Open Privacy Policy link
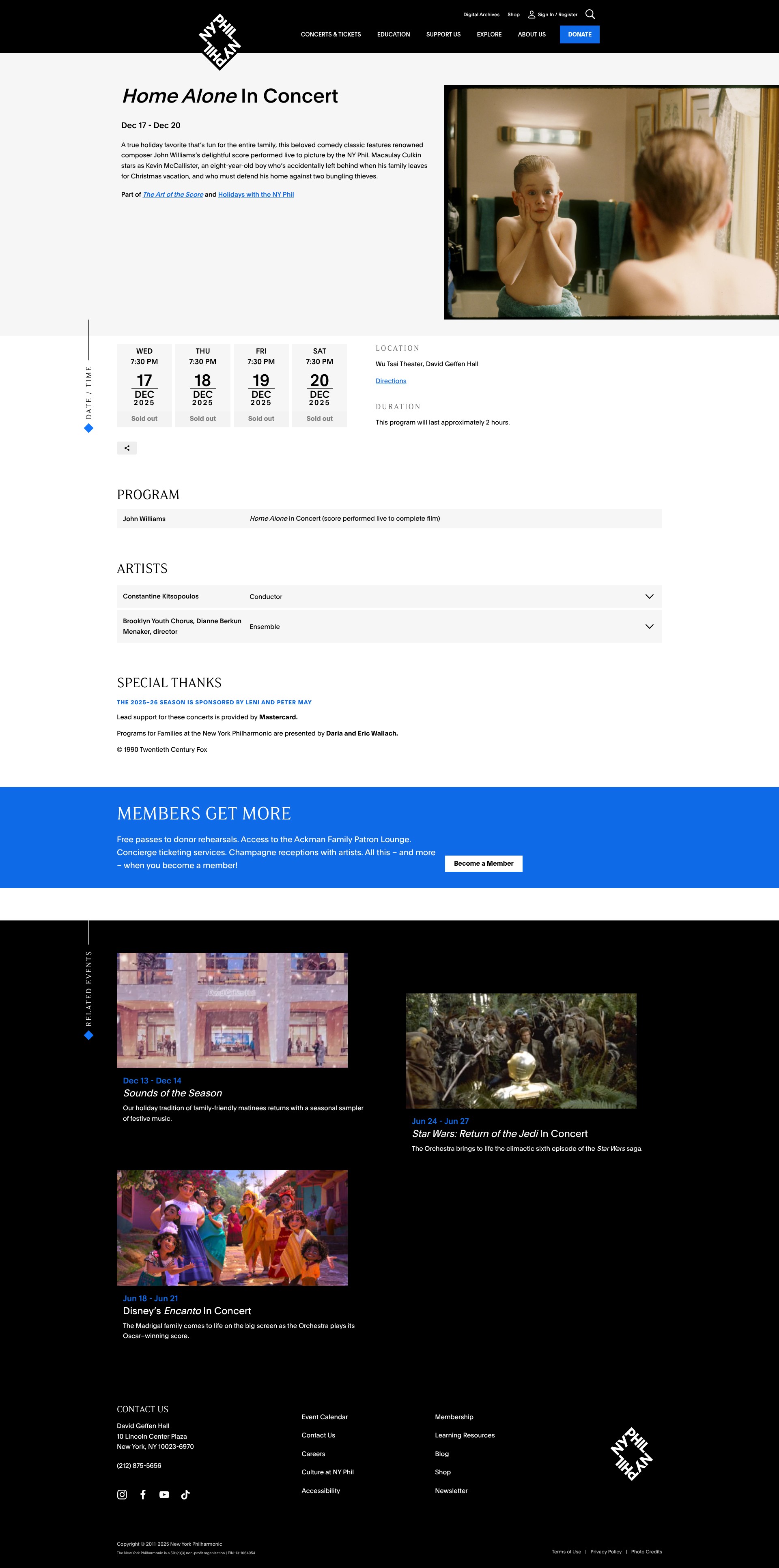The width and height of the screenshot is (779, 1568). tap(606, 1551)
